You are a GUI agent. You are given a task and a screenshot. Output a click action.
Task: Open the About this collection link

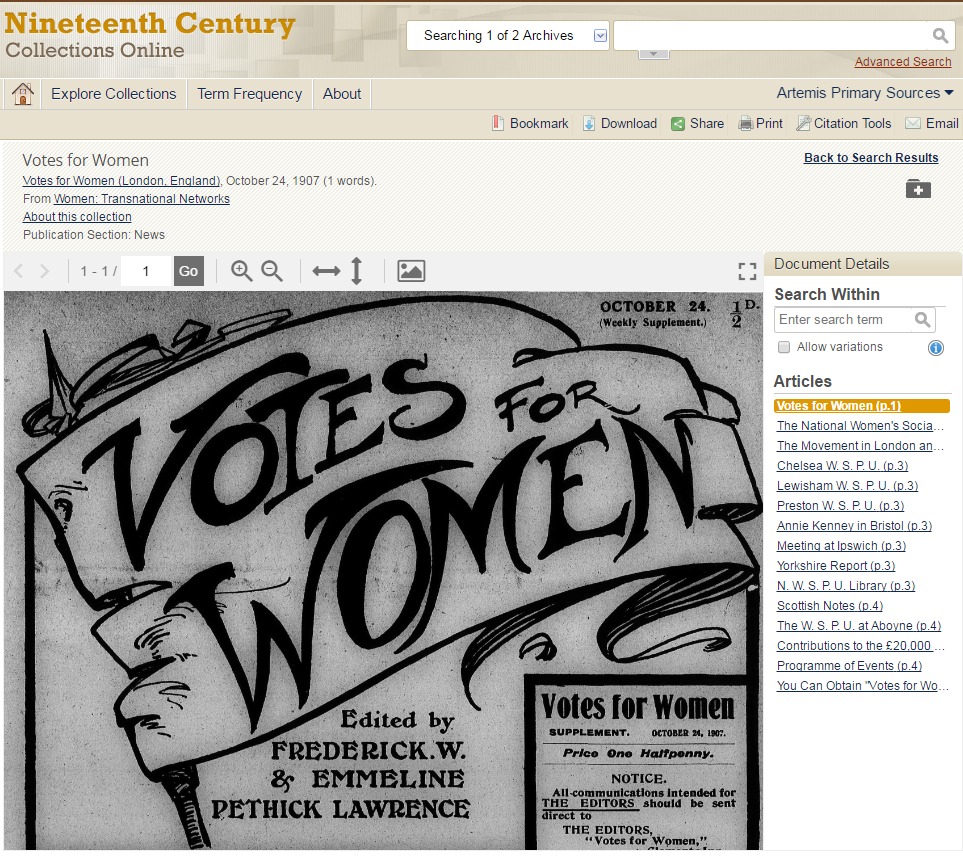tap(77, 217)
